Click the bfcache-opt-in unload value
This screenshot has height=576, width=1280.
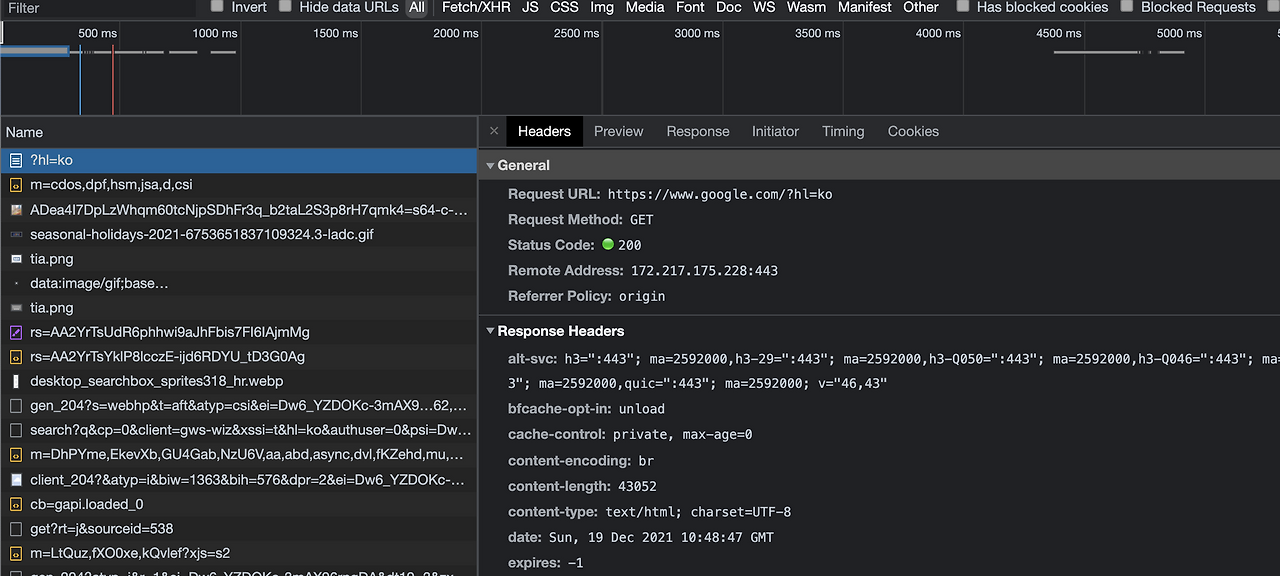click(x=642, y=408)
